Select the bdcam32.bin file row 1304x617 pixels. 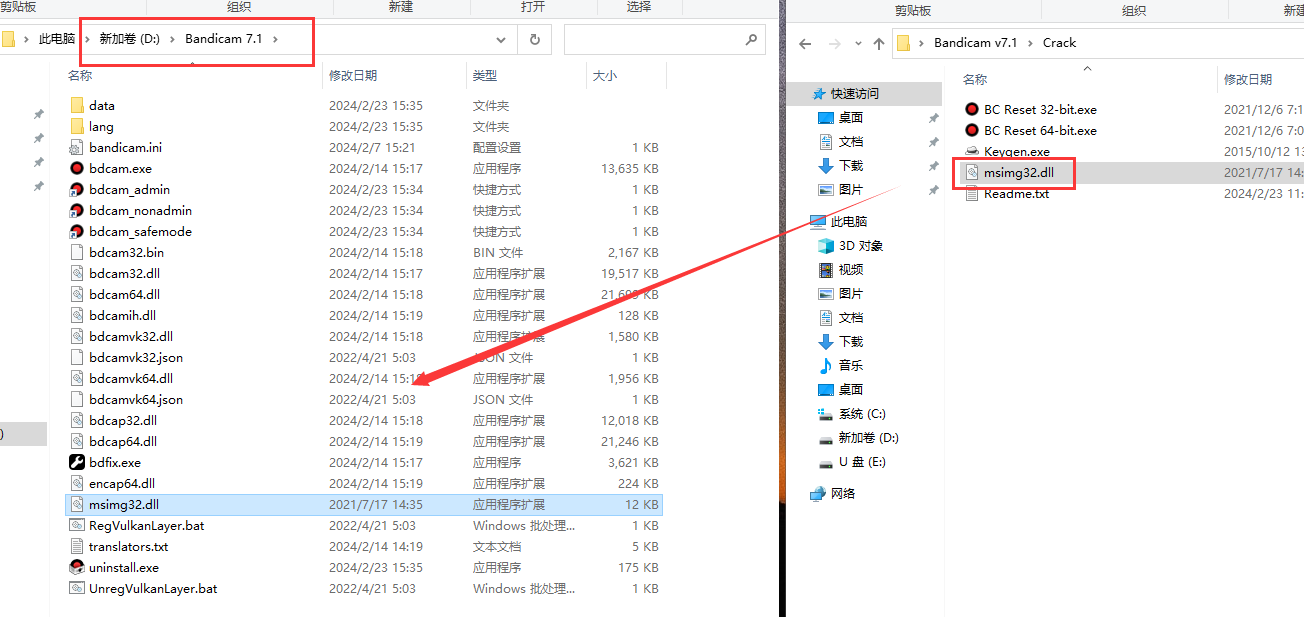pos(364,252)
